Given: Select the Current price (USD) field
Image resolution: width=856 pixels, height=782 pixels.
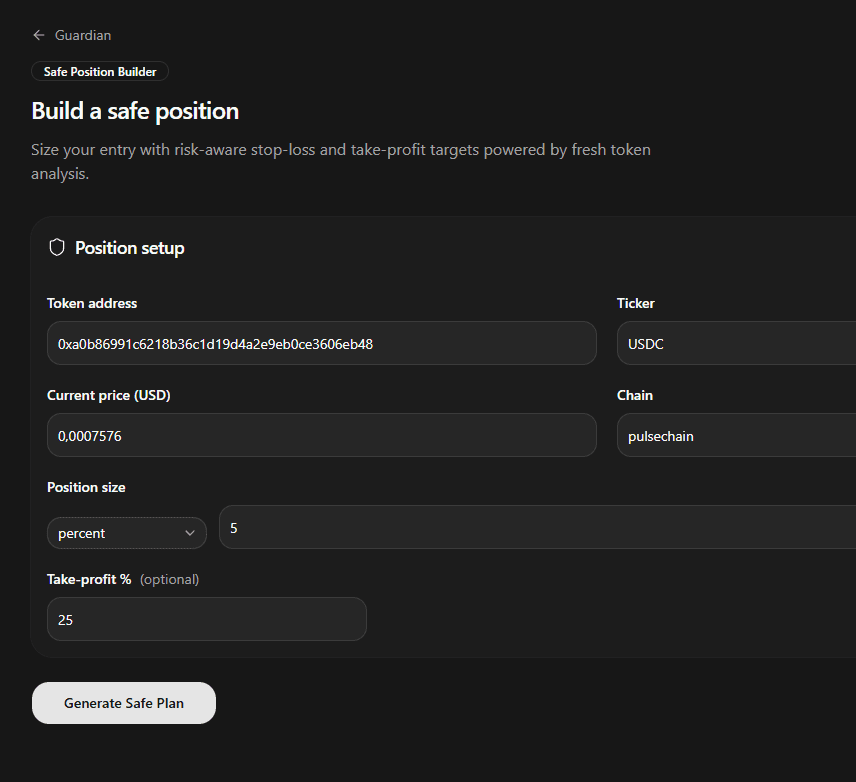Looking at the screenshot, I should pos(322,435).
